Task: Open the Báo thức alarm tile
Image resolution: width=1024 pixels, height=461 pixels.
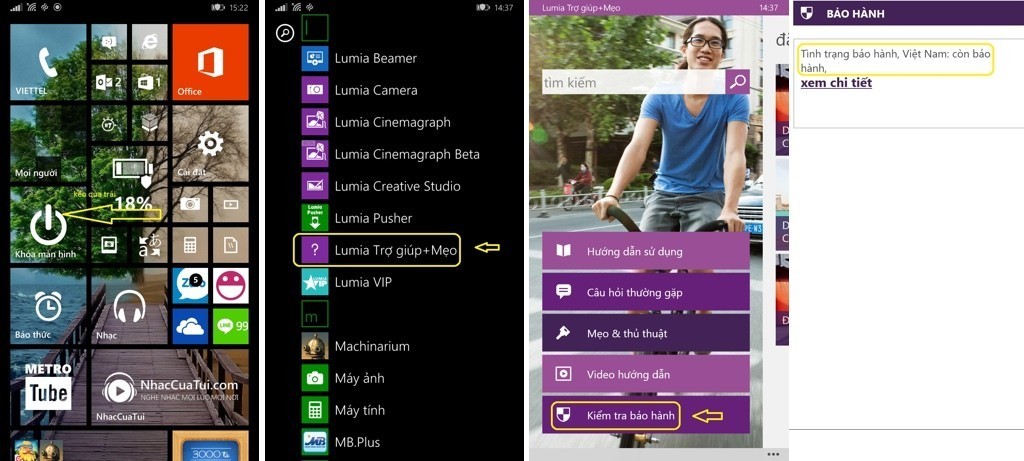Action: [x=48, y=306]
